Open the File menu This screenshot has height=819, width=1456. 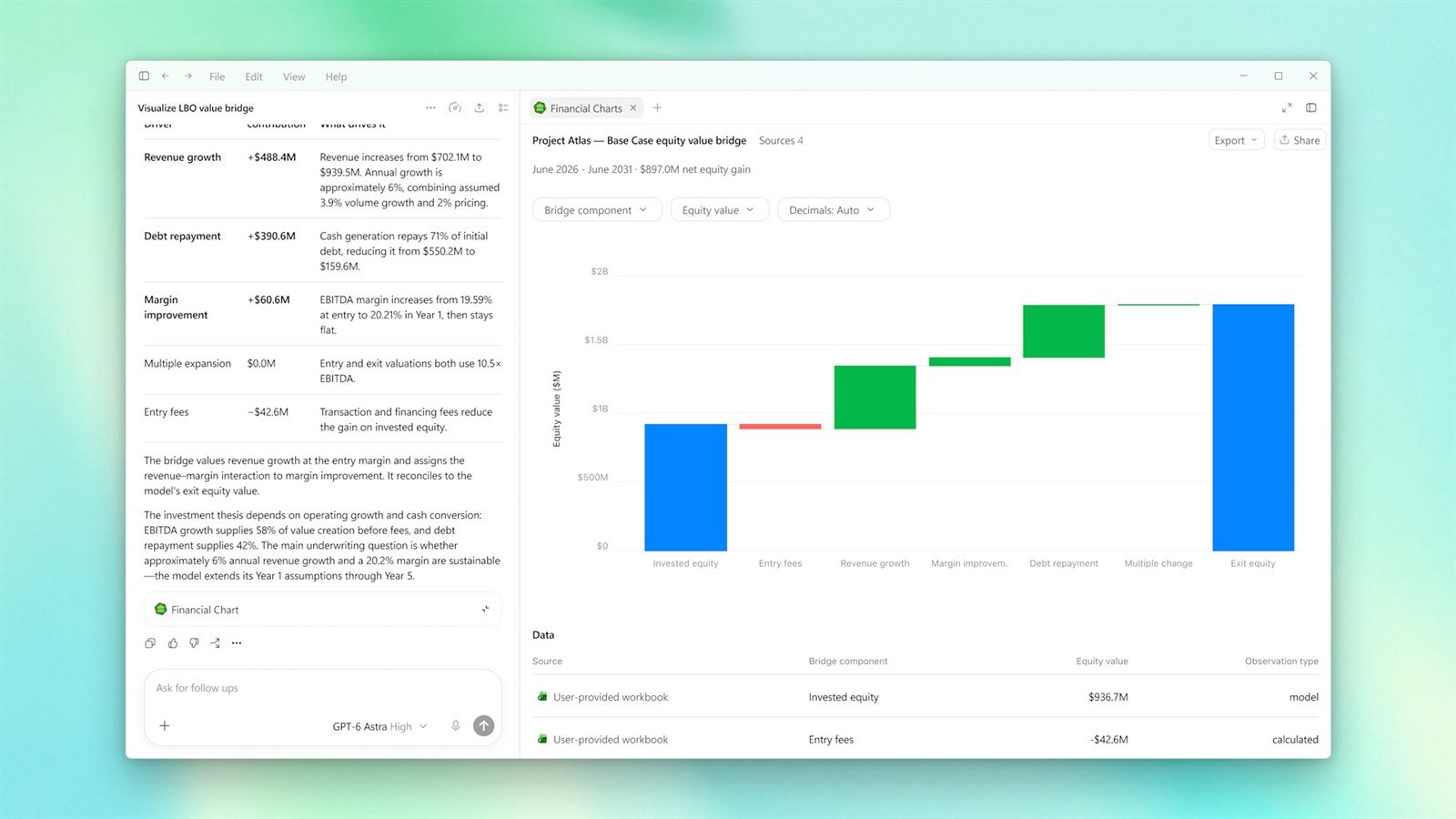point(217,77)
